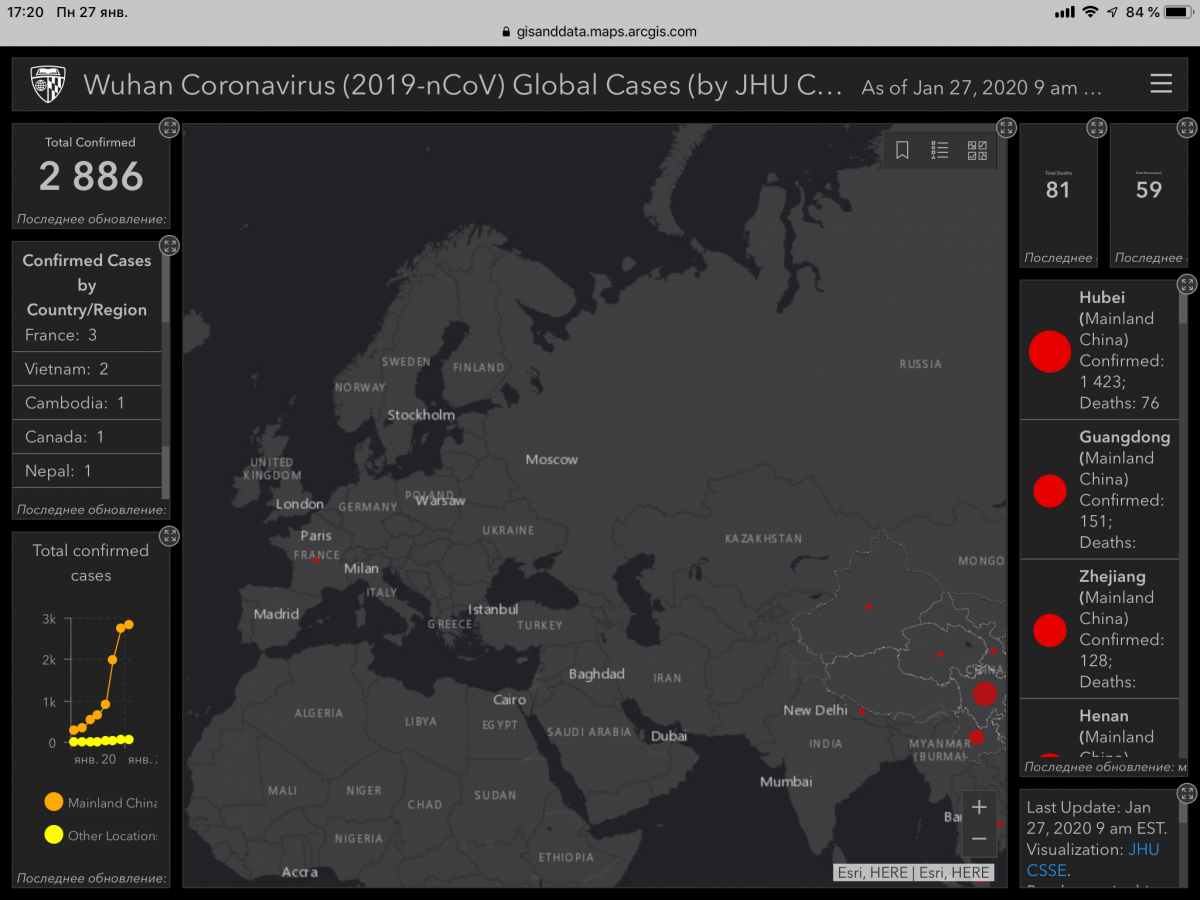Zoom out on the map
The width and height of the screenshot is (1200, 900).
click(x=979, y=839)
